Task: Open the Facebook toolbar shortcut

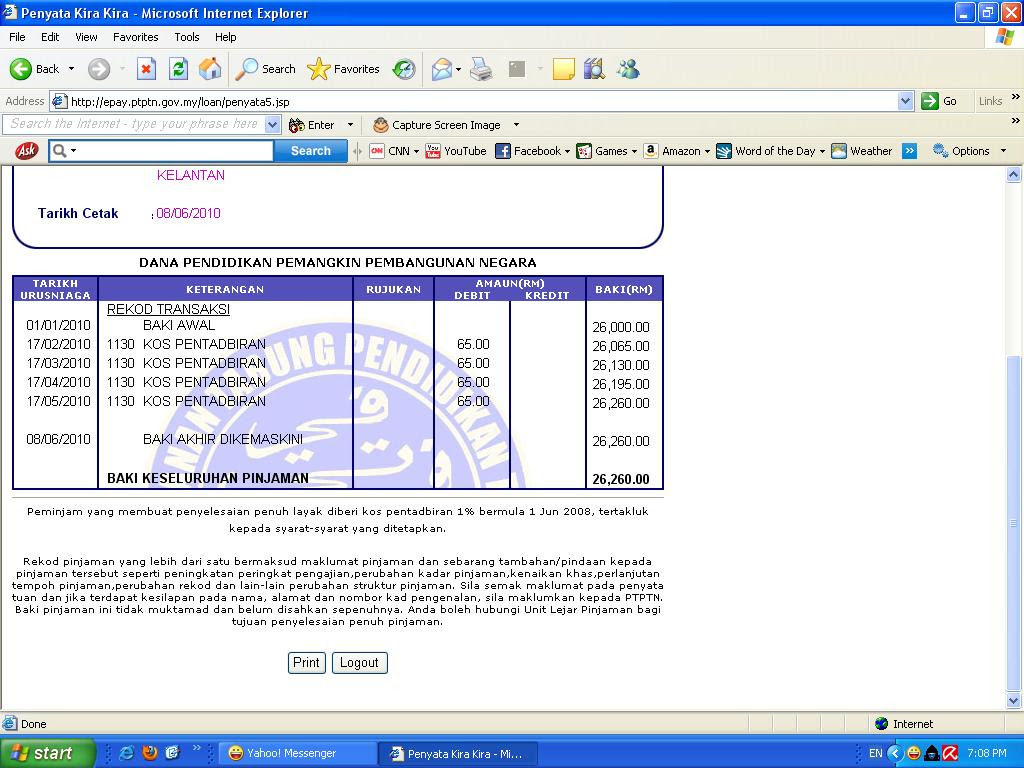Action: coord(532,151)
